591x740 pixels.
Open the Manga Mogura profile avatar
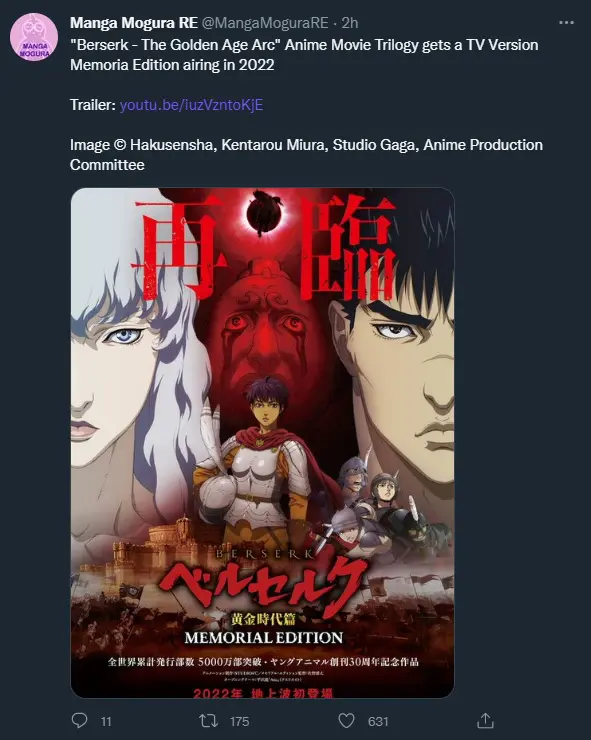tap(34, 37)
